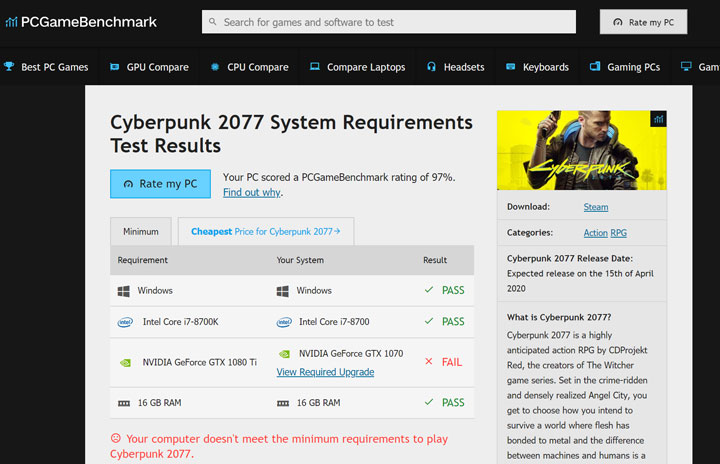Click the header Rate my PC button
Screen dimensions: 720x464
click(x=643, y=22)
